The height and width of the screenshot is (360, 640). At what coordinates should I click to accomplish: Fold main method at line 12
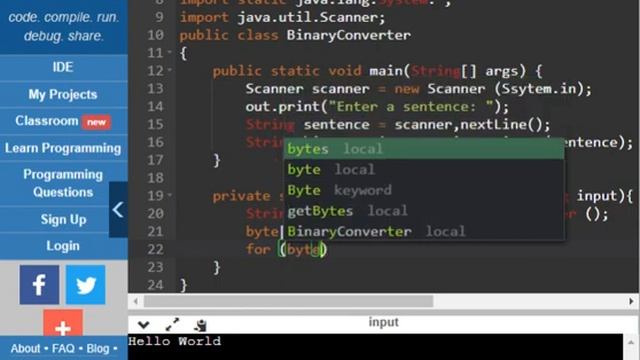tap(169, 70)
